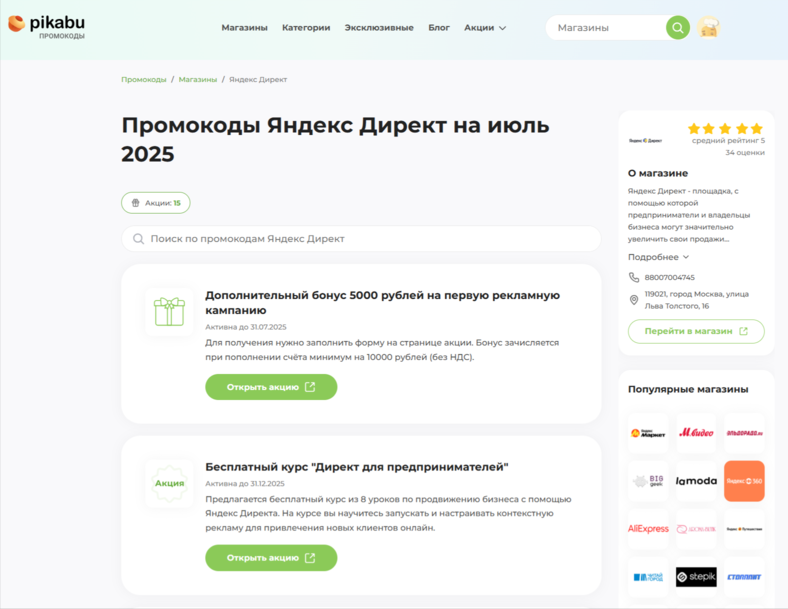Open the Читай-город store logo
This screenshot has width=788, height=609.
pos(648,577)
